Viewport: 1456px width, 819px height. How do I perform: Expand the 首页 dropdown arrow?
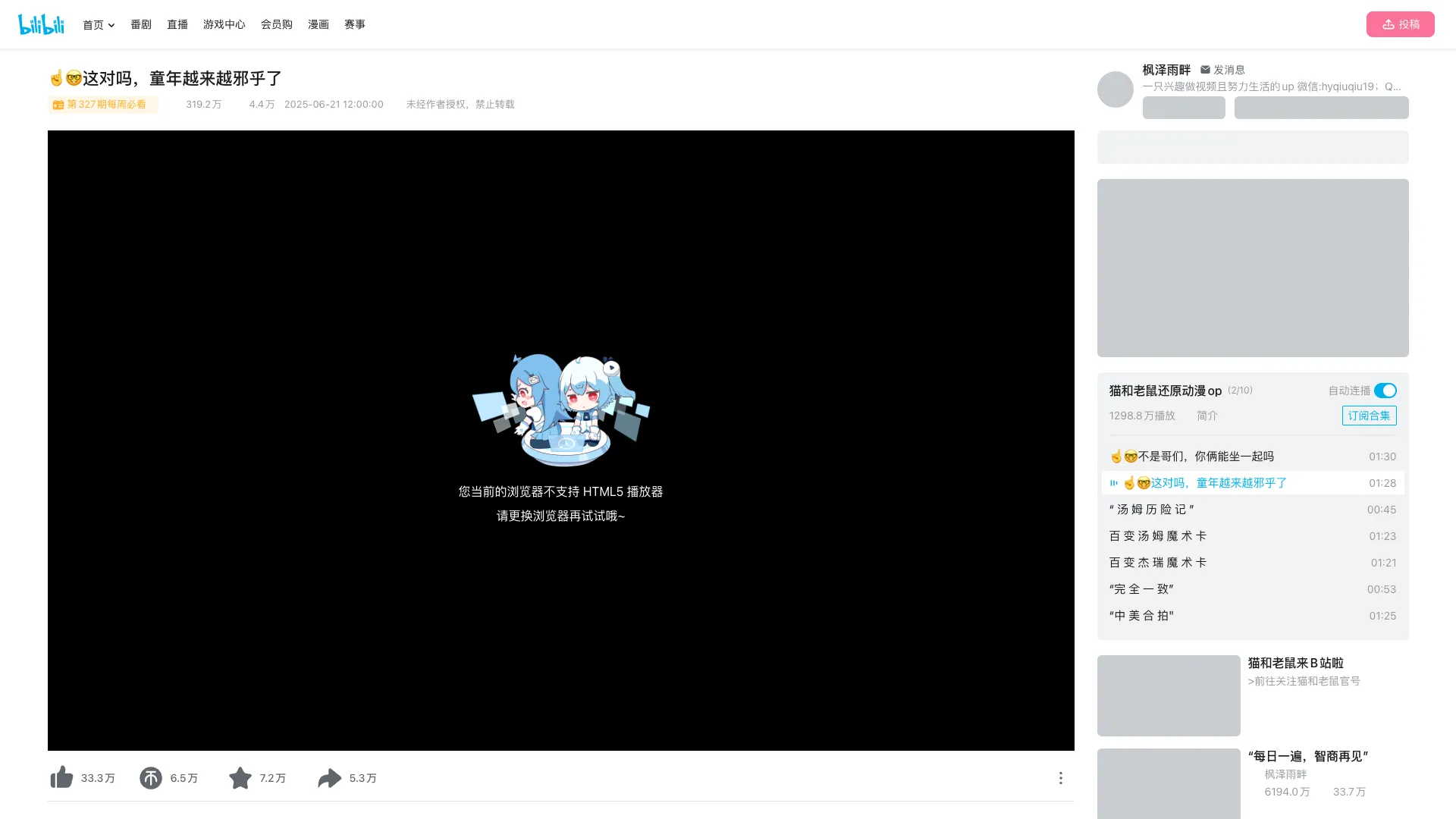[111, 25]
